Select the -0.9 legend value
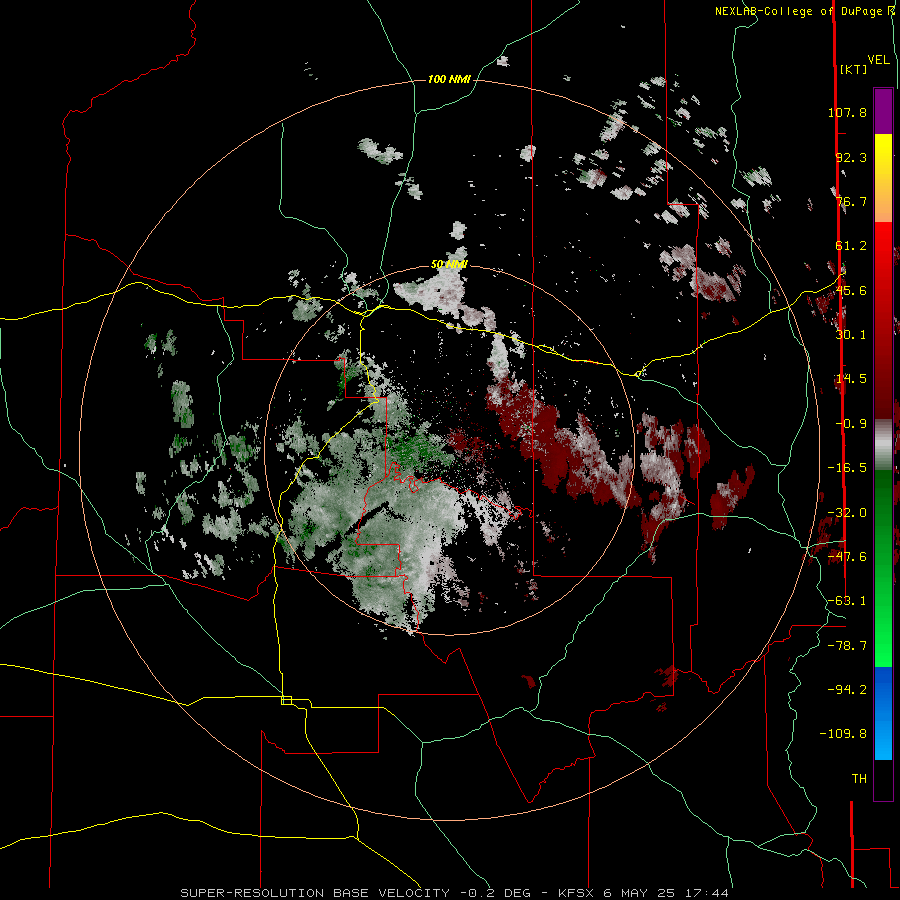This screenshot has height=900, width=900. tap(851, 424)
